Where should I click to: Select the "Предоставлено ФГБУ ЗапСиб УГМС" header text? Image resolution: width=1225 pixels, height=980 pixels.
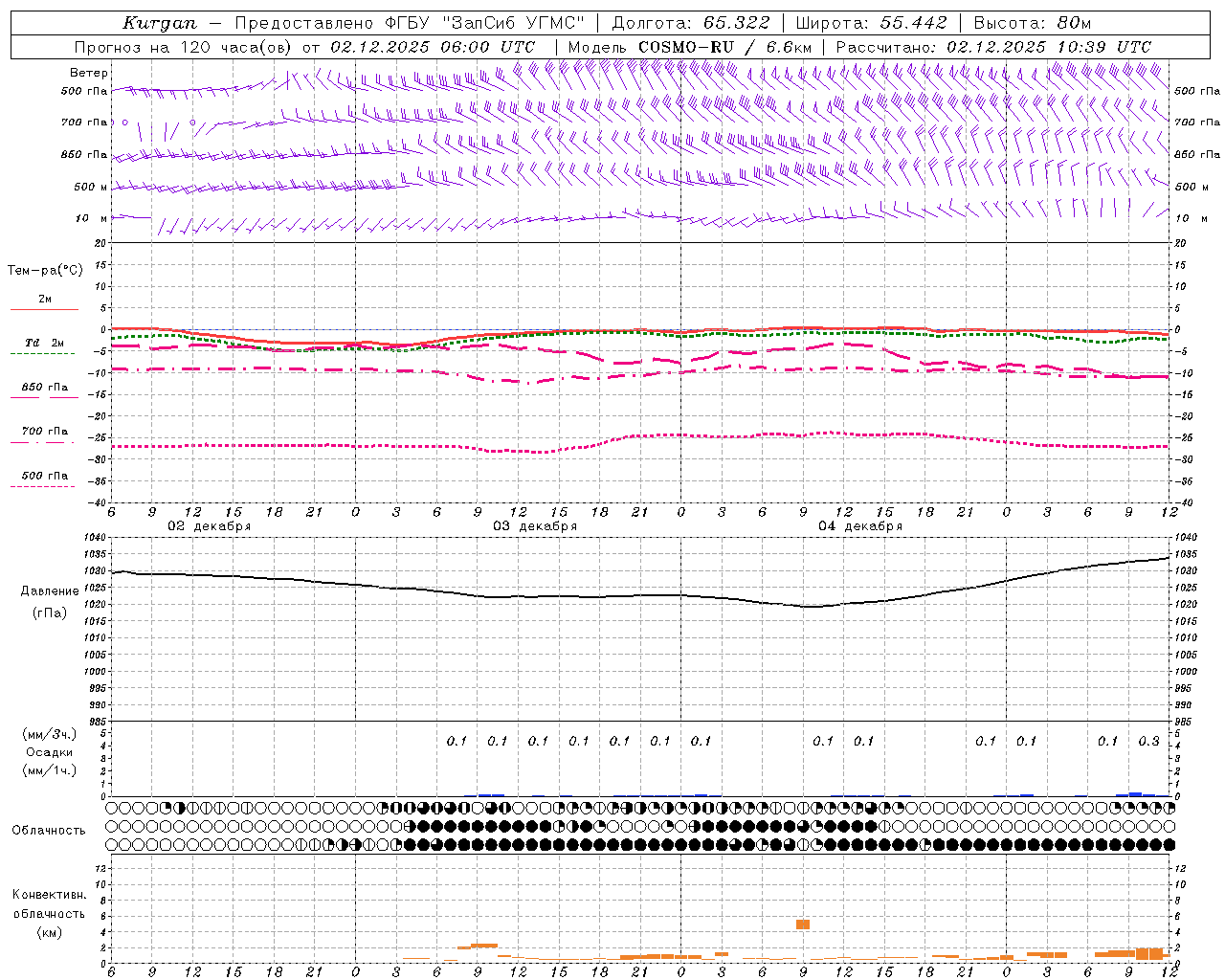pyautogui.click(x=410, y=23)
